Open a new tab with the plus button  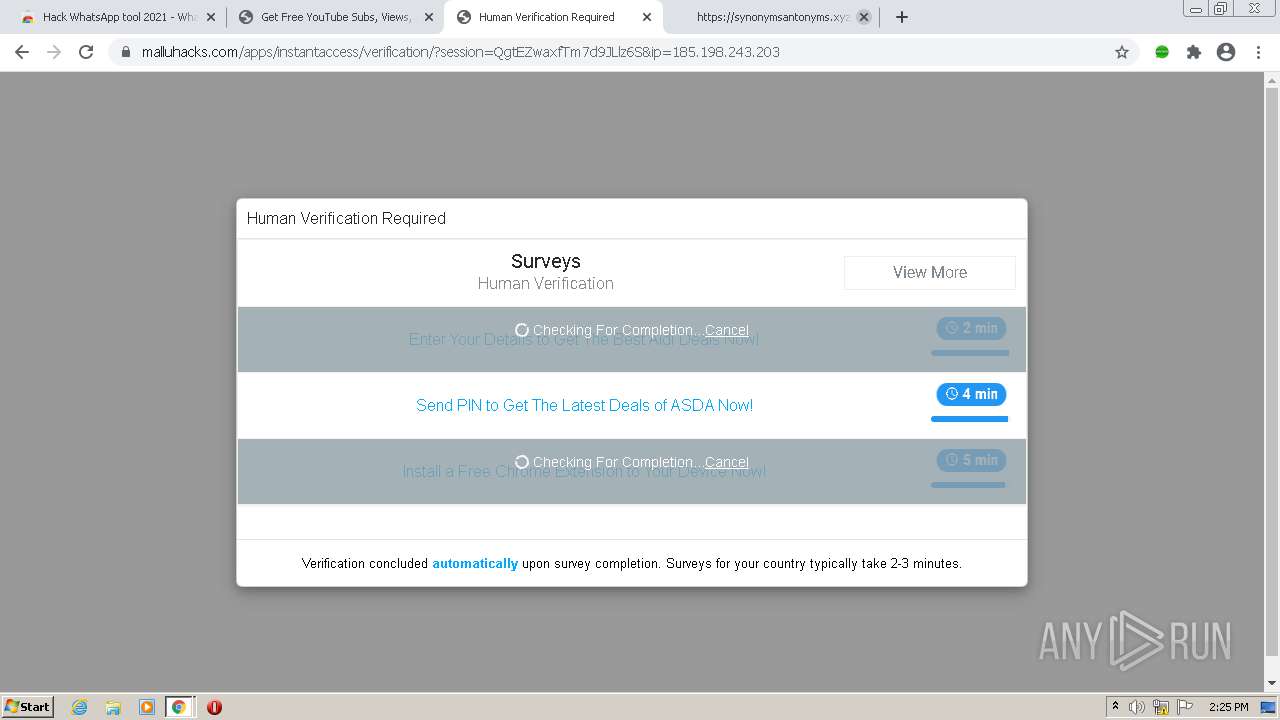point(902,17)
